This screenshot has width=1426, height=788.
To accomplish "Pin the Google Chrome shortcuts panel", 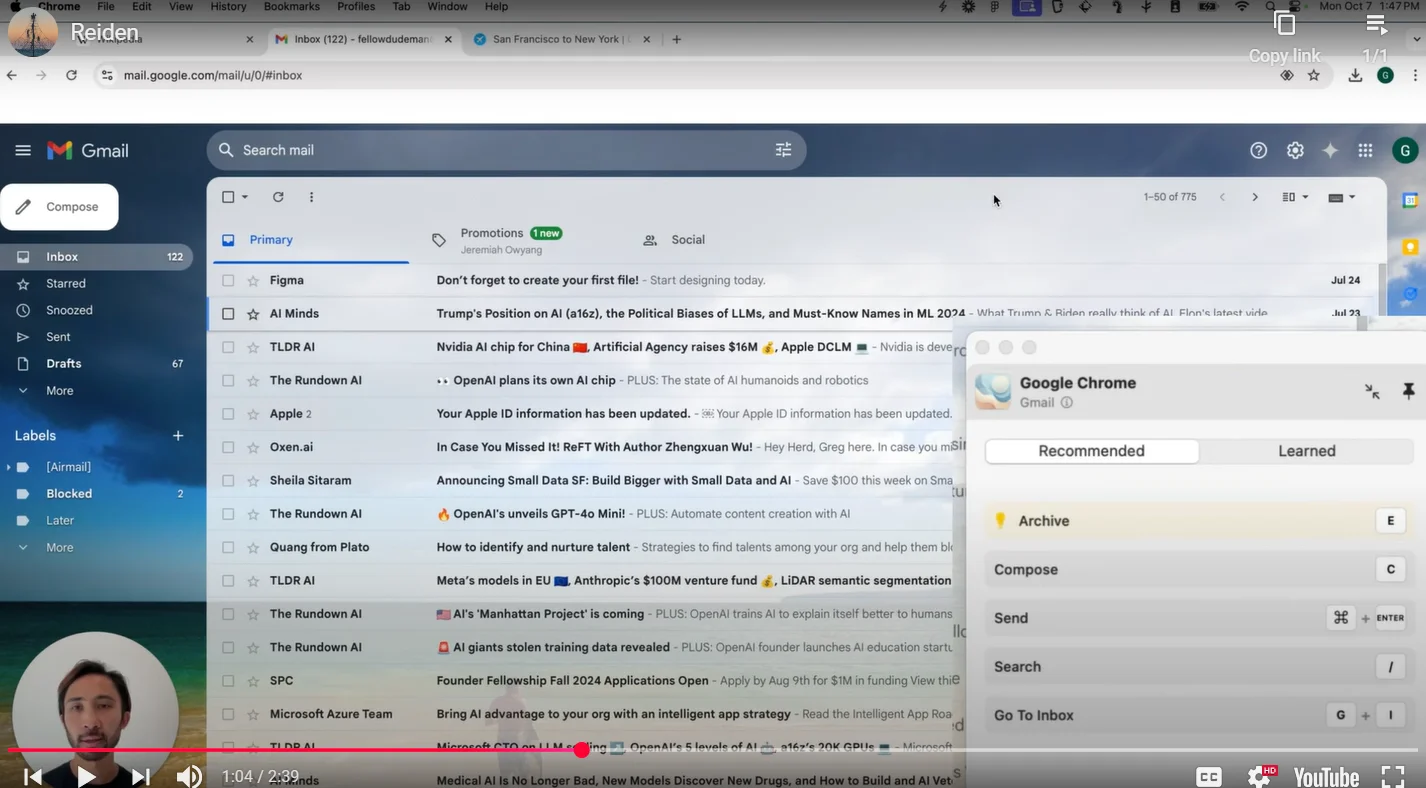I will tap(1408, 391).
